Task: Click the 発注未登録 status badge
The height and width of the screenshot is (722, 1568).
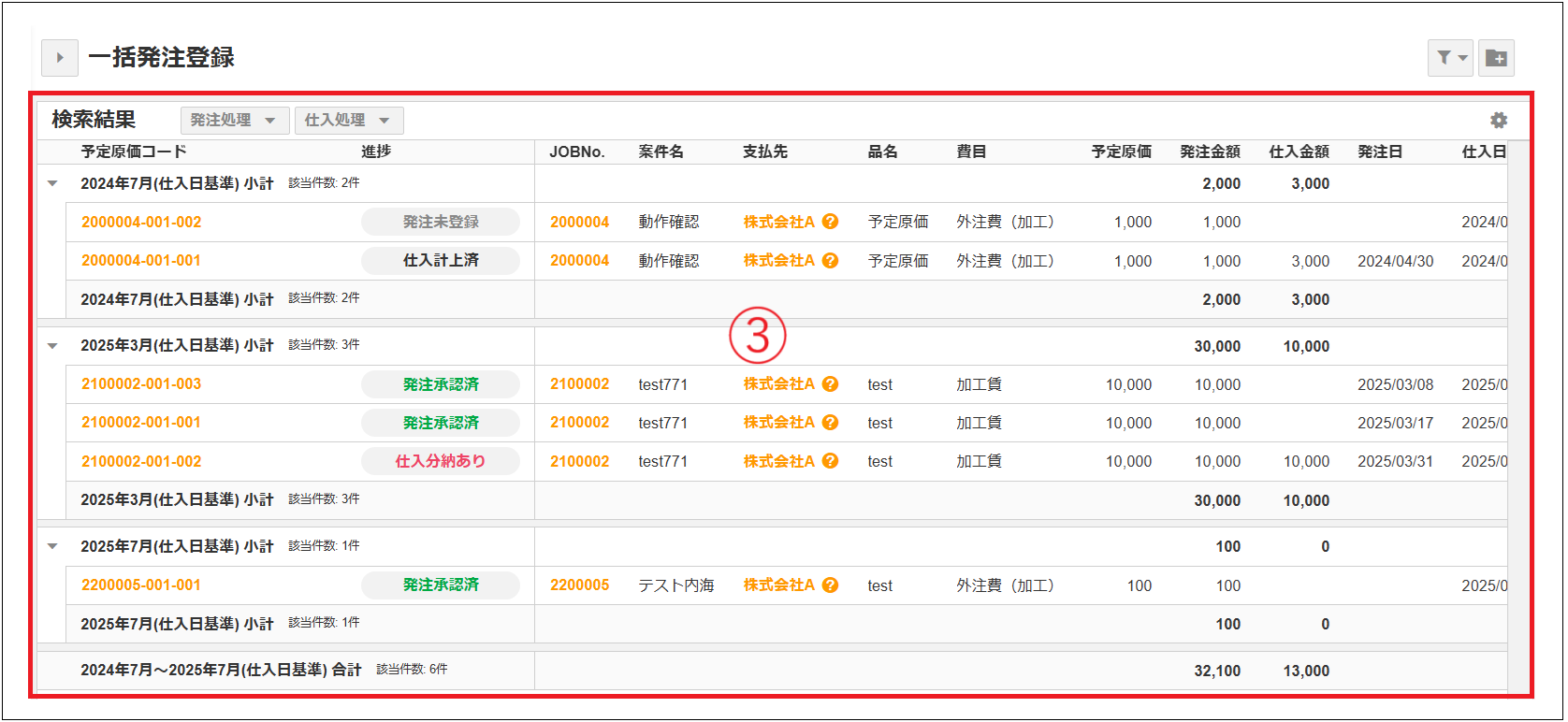Action: [x=440, y=223]
